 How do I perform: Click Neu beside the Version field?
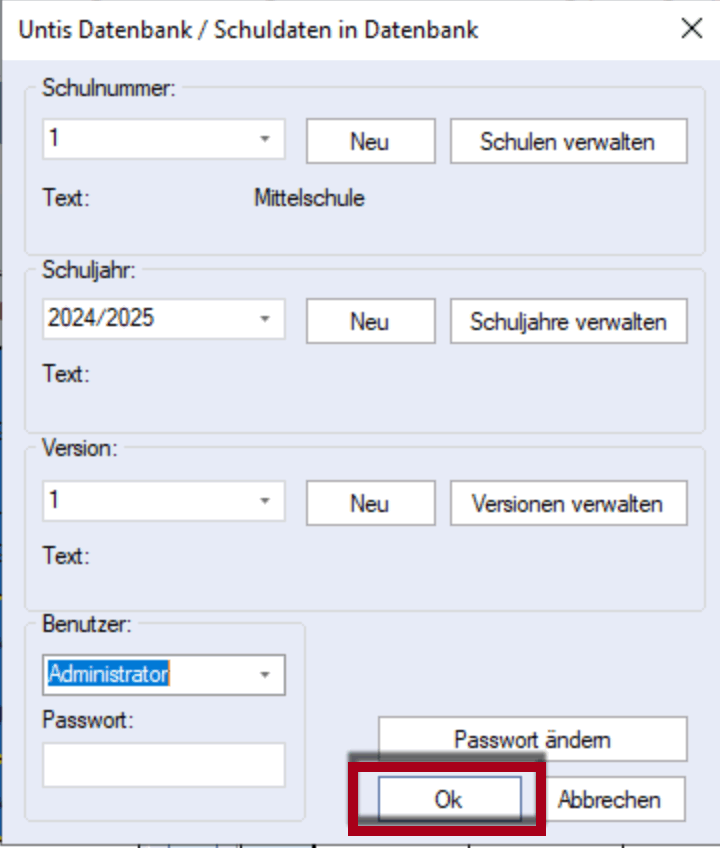(x=369, y=503)
